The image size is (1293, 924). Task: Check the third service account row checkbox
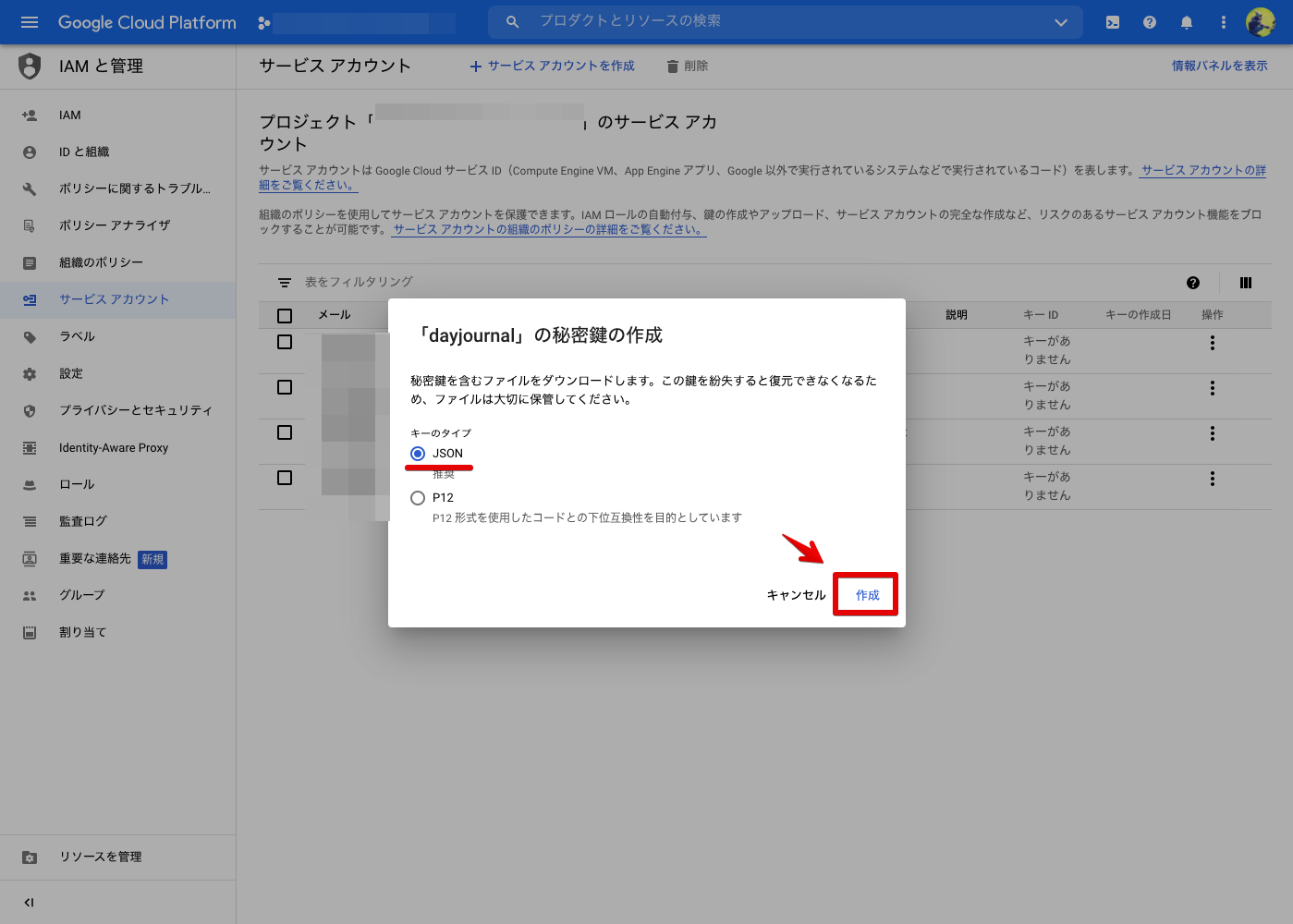tap(285, 432)
